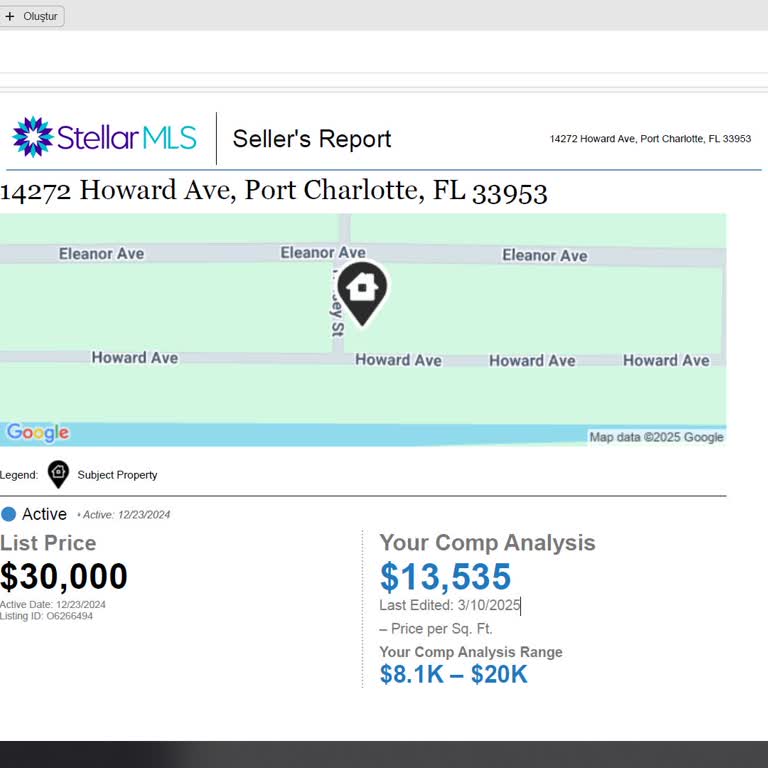Image resolution: width=768 pixels, height=768 pixels.
Task: Click the List Price label
Action: [x=48, y=543]
